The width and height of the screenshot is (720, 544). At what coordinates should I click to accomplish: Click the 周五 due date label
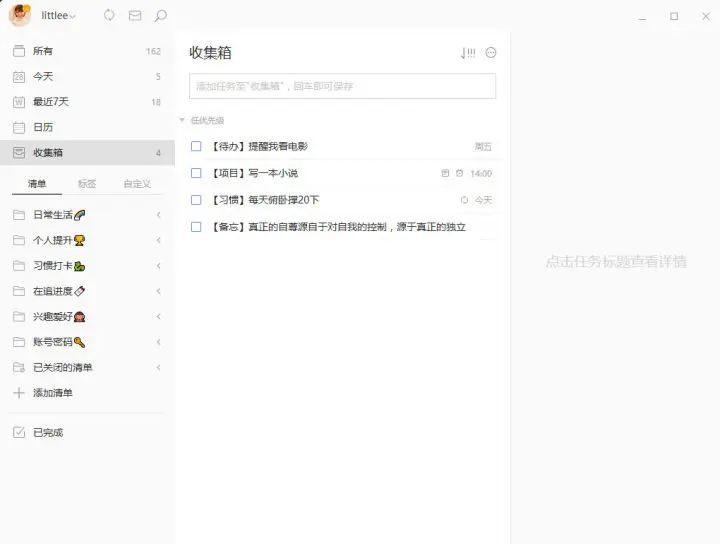(483, 147)
